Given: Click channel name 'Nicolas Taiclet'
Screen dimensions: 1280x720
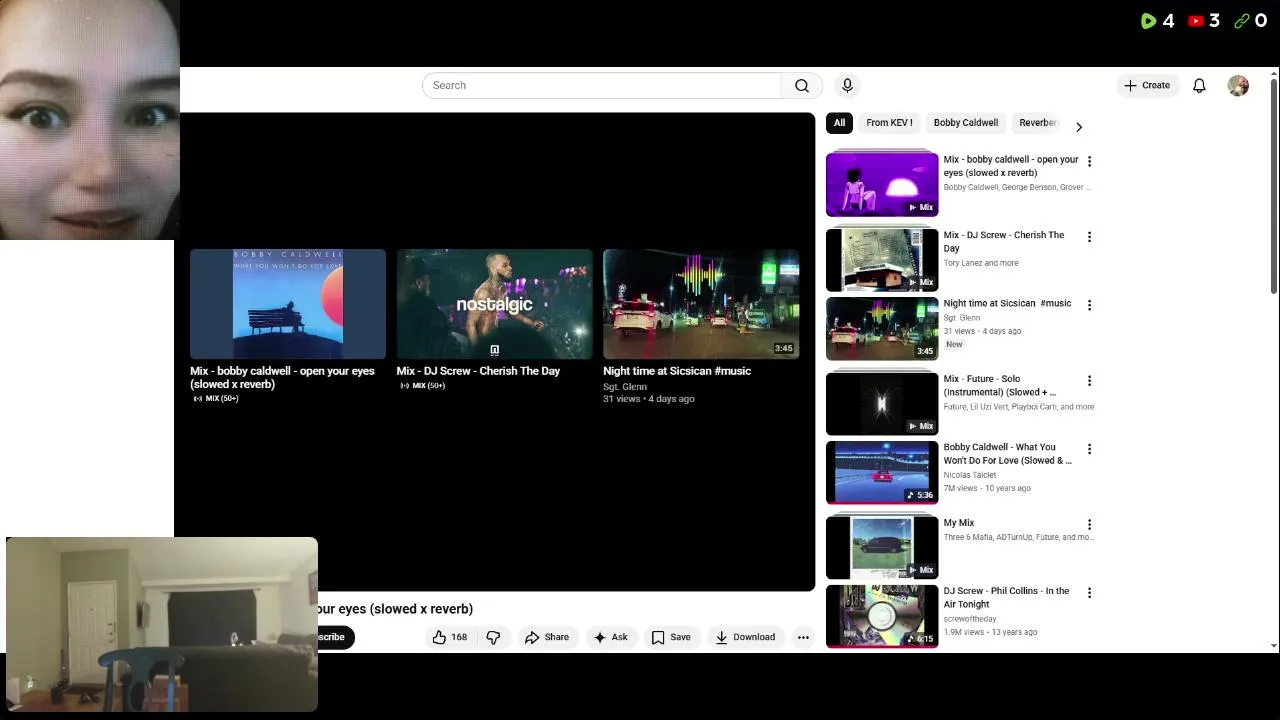Looking at the screenshot, I should point(970,475).
